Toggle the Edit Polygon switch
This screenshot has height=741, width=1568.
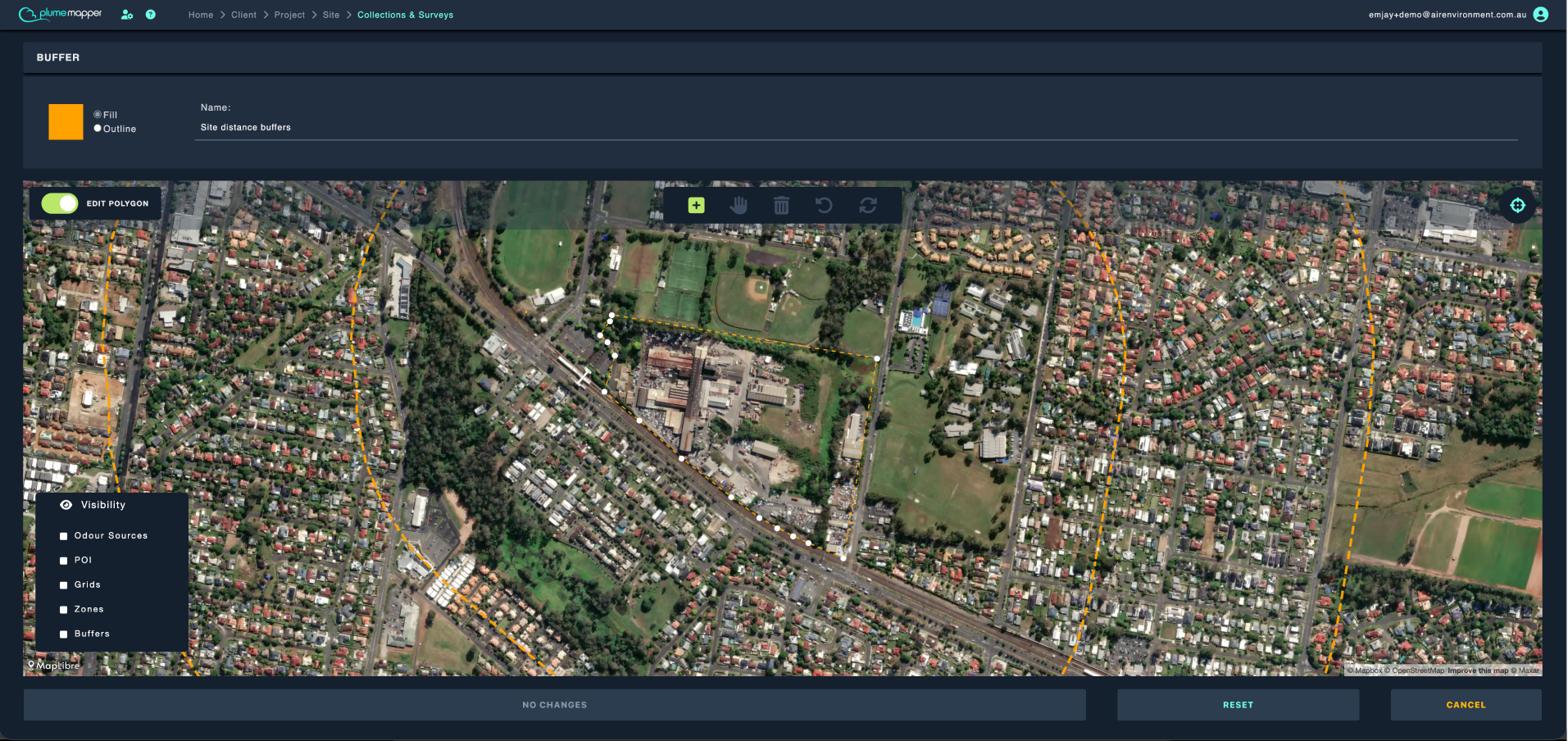pos(60,203)
